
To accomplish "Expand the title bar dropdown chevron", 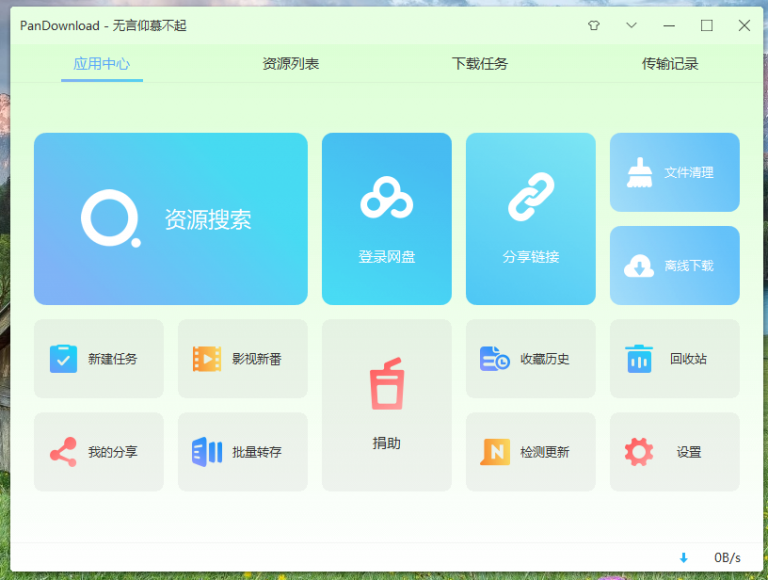I will [631, 25].
